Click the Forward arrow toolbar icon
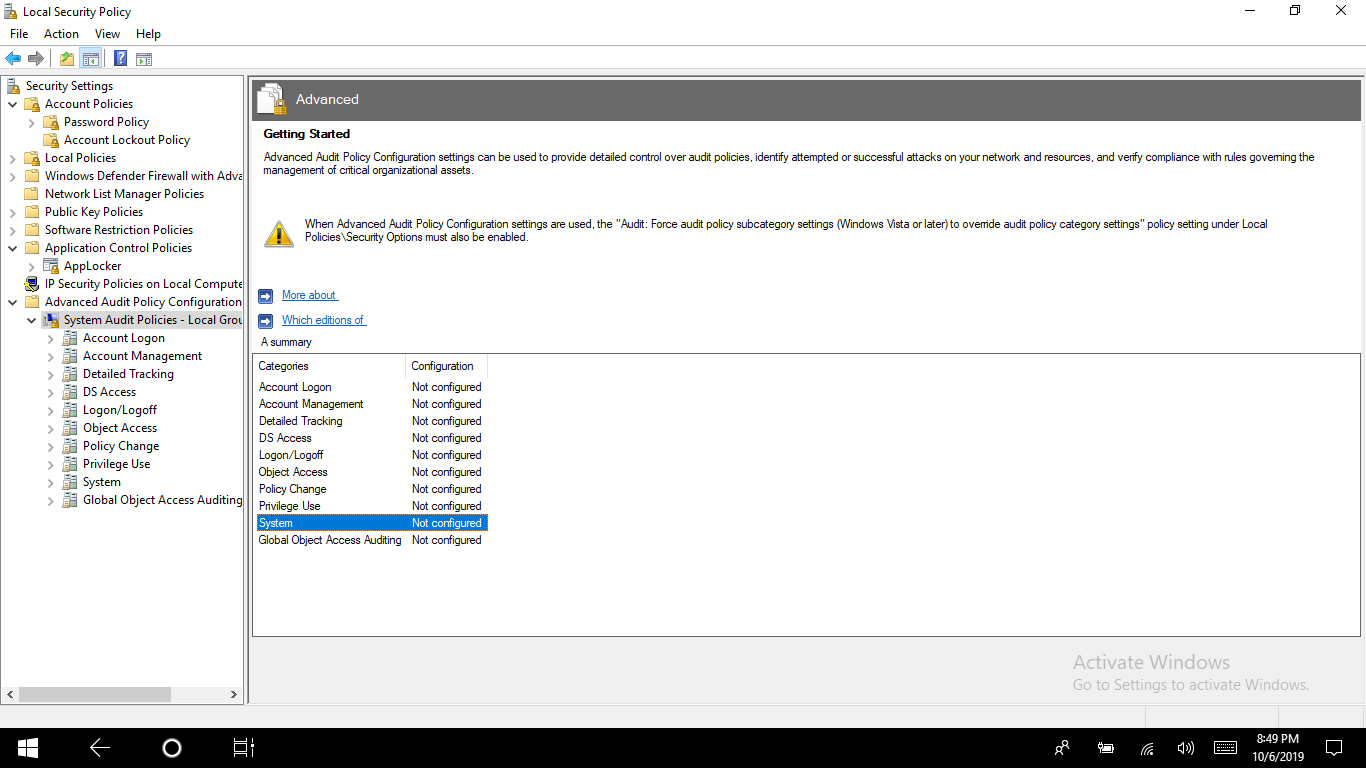 [36, 59]
